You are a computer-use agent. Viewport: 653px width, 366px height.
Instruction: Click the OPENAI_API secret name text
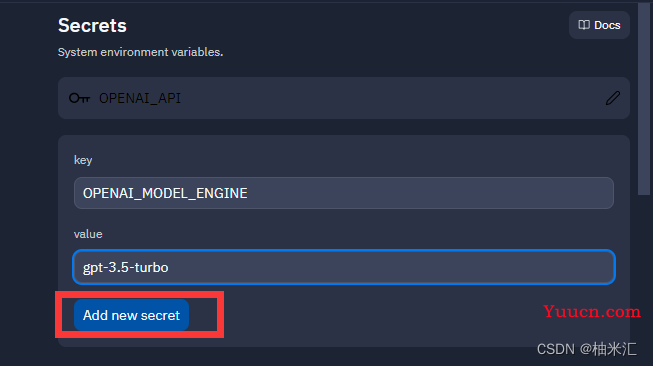[140, 98]
